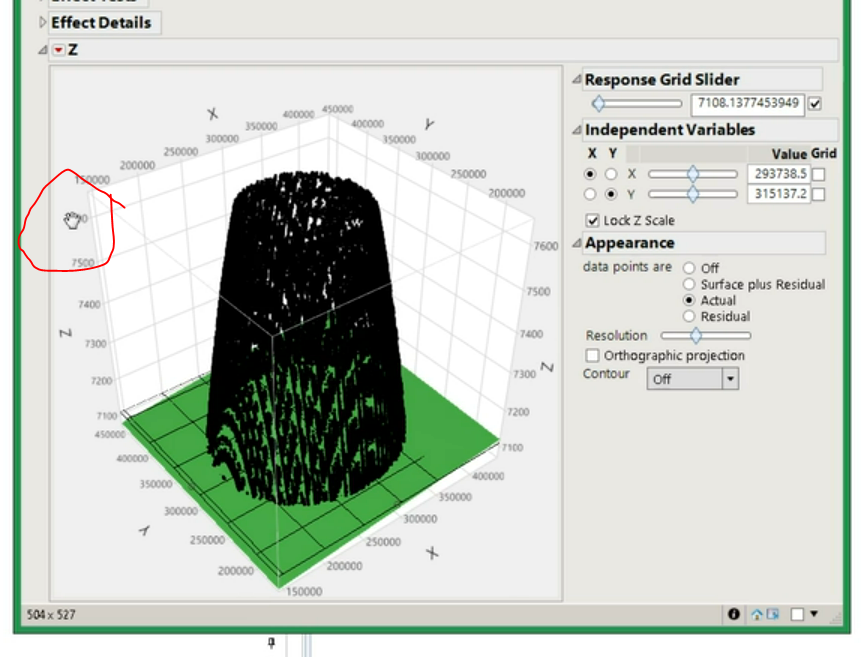Click the info icon in the status bar

(x=733, y=614)
